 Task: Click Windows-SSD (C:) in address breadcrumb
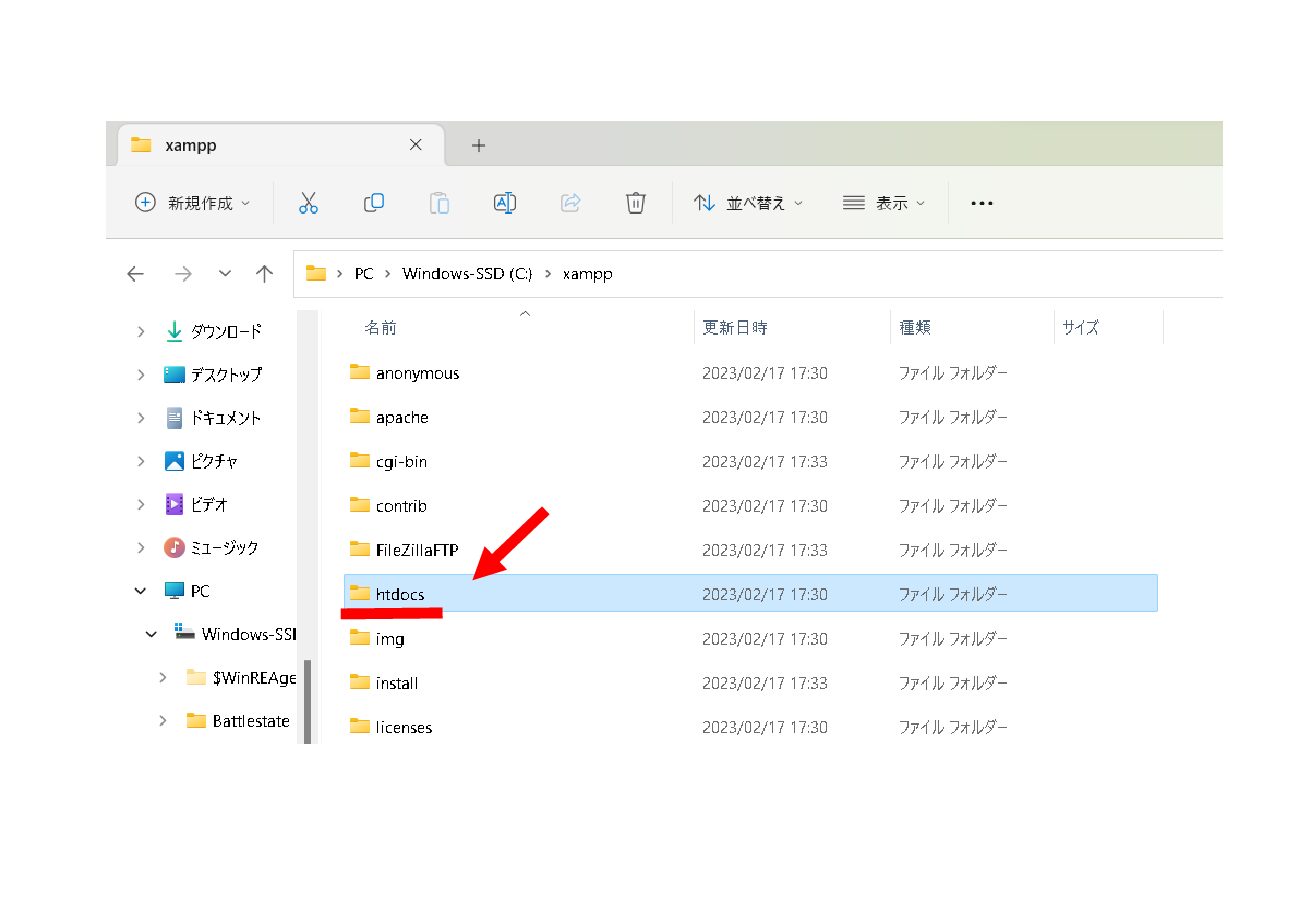point(467,274)
